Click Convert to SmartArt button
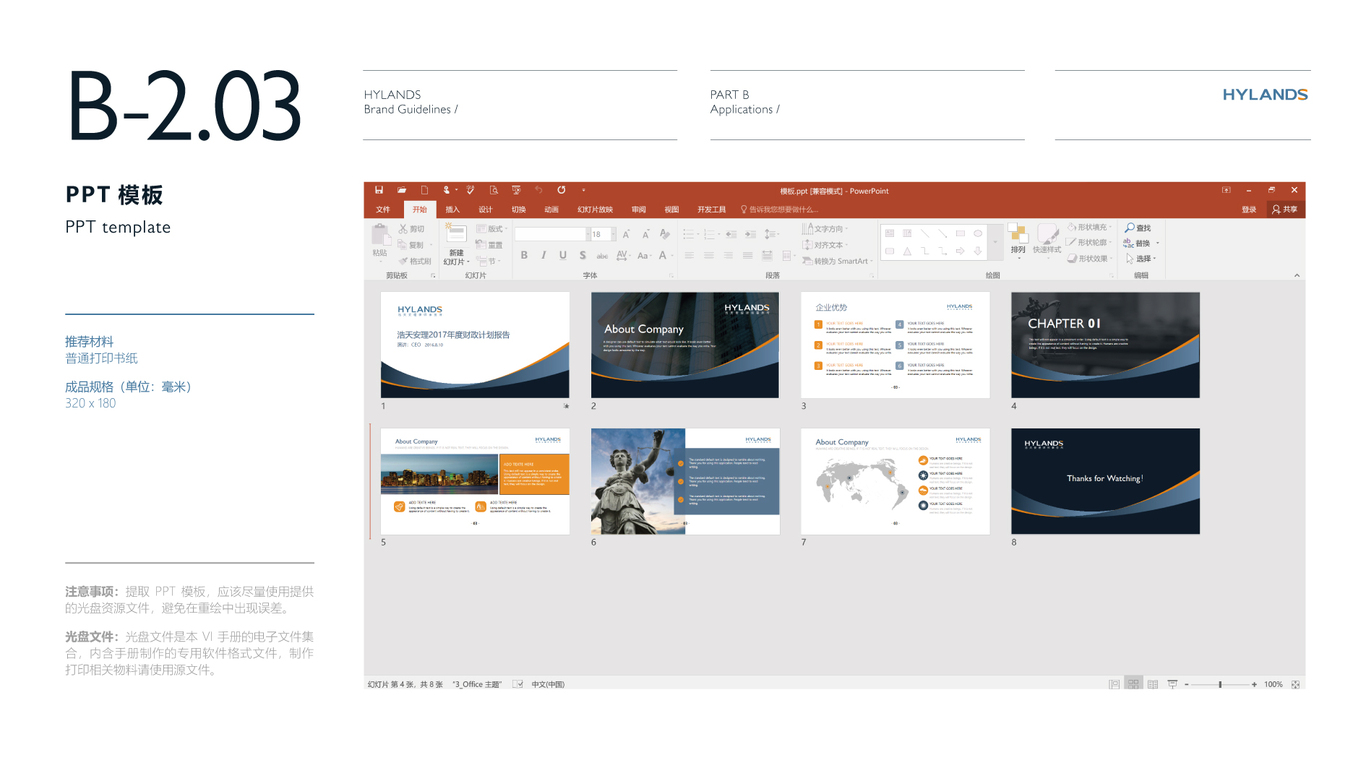The width and height of the screenshot is (1366, 768). click(836, 261)
